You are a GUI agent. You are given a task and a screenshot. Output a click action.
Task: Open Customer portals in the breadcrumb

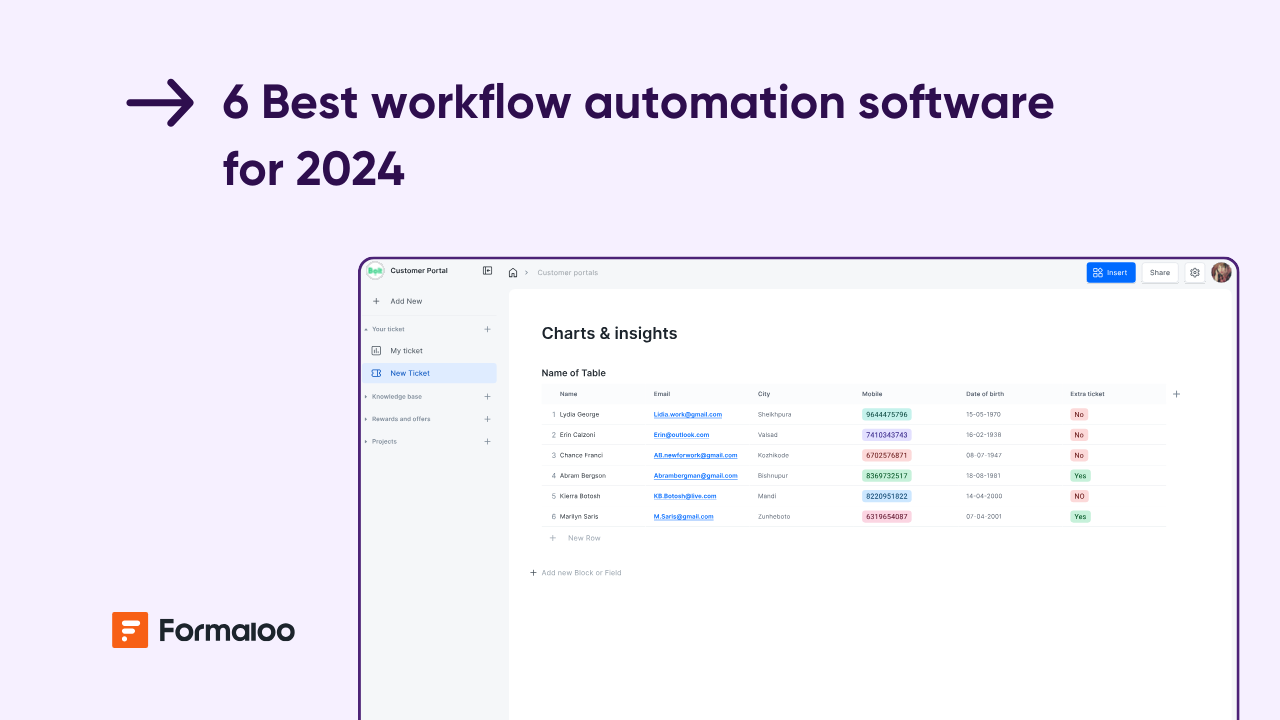pyautogui.click(x=567, y=272)
